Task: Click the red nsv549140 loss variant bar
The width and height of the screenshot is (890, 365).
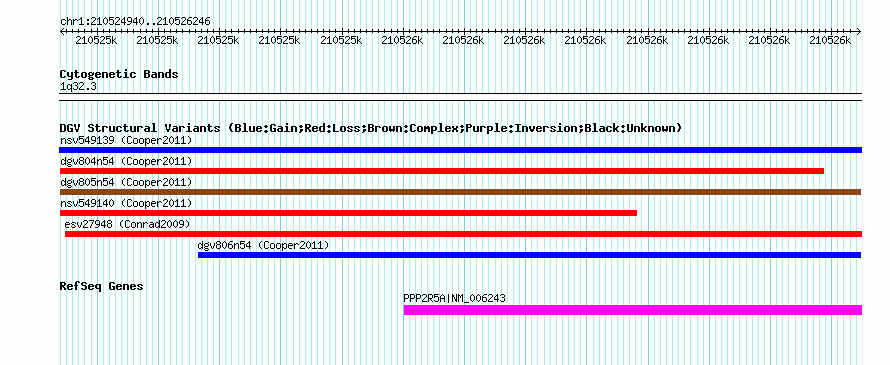Action: click(x=348, y=213)
